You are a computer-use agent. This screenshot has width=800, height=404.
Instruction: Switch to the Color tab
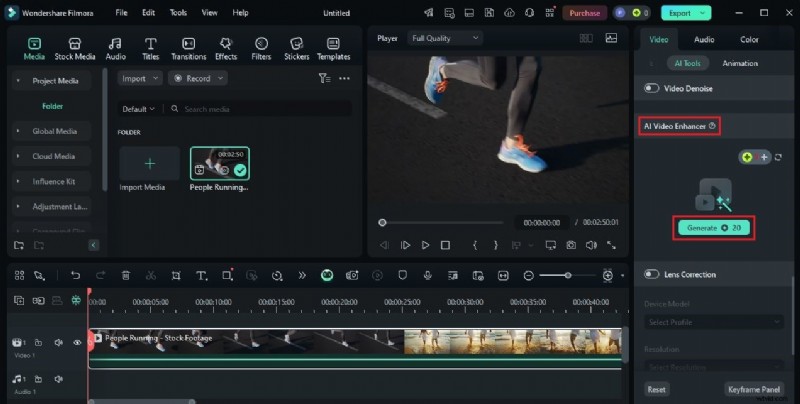[x=749, y=40]
